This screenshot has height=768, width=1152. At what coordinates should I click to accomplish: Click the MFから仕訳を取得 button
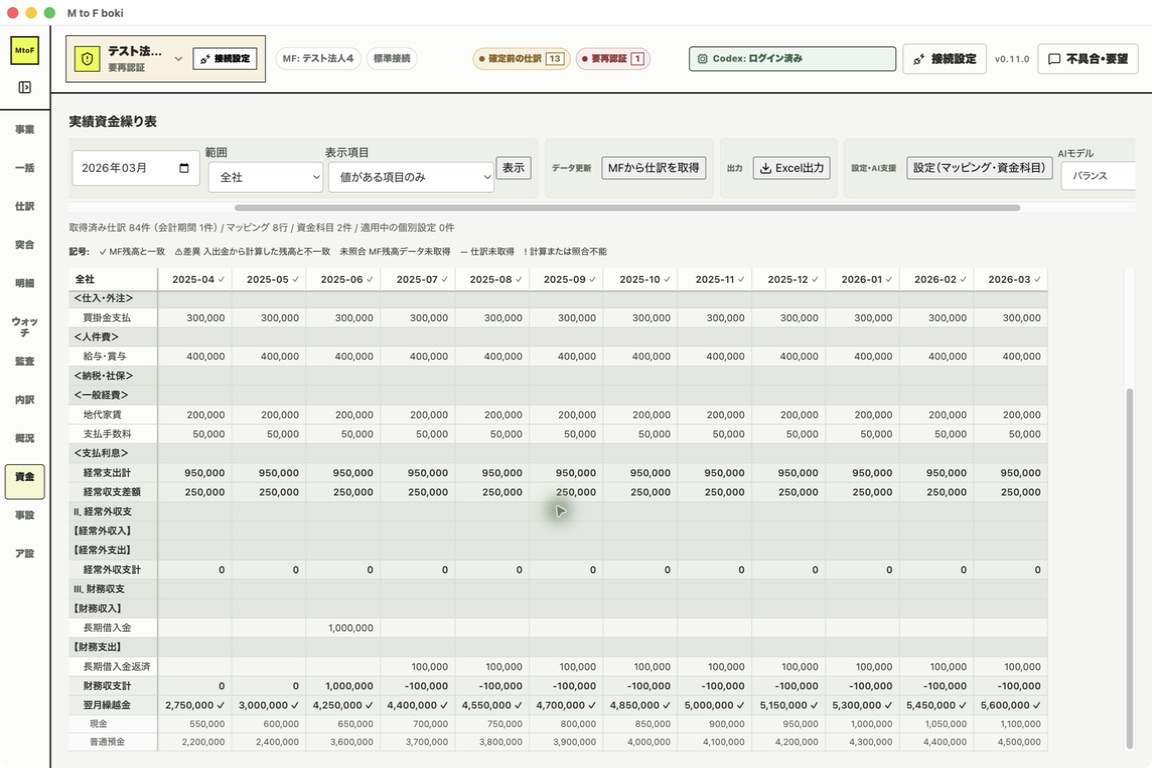[x=653, y=168]
